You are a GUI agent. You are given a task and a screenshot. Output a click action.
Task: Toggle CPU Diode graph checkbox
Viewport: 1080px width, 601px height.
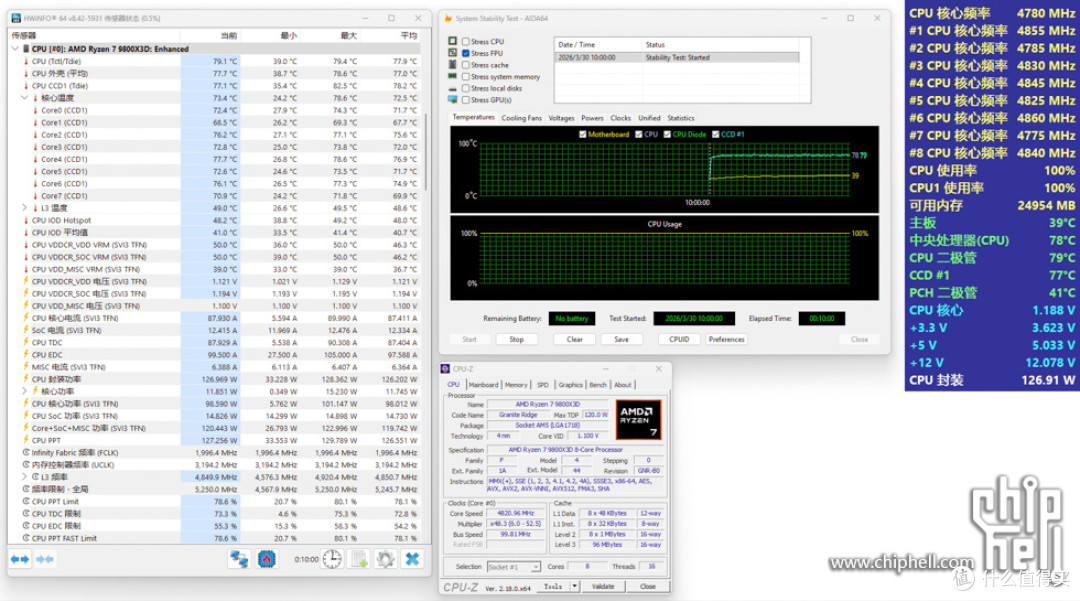pyautogui.click(x=667, y=134)
